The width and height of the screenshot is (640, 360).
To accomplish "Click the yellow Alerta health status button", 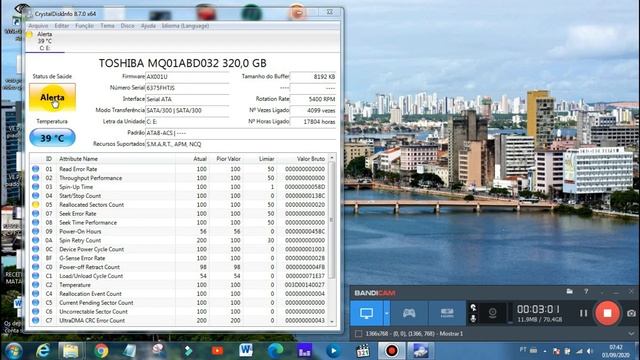I will tap(52, 98).
